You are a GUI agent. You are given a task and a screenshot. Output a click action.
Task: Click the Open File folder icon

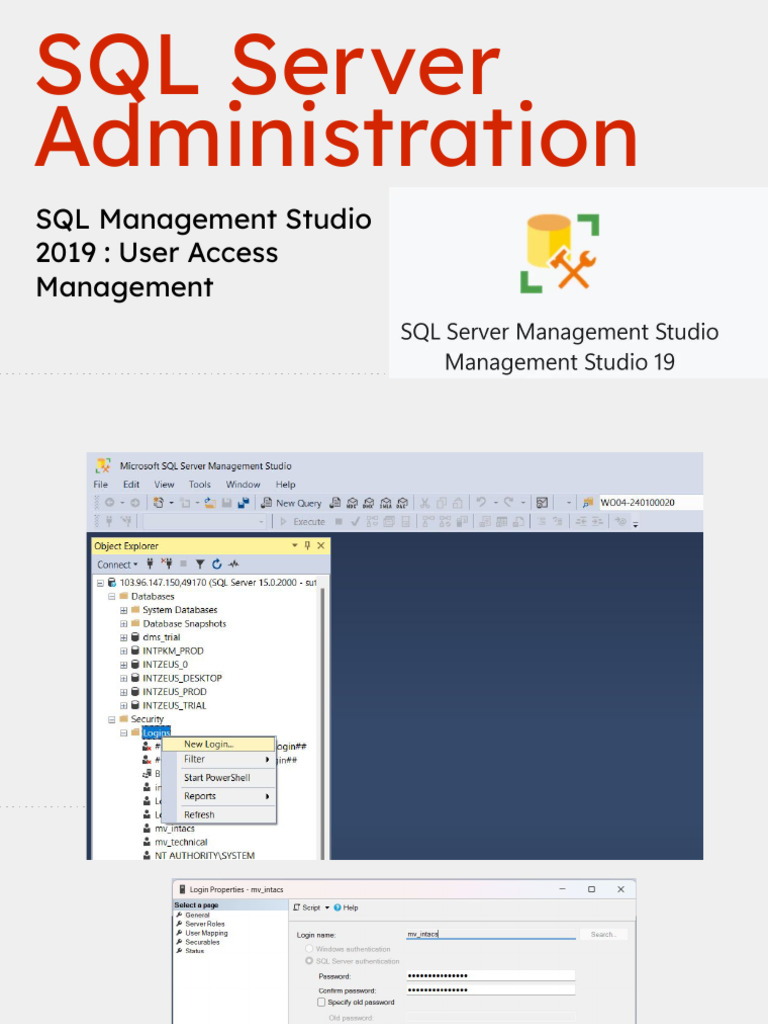210,503
